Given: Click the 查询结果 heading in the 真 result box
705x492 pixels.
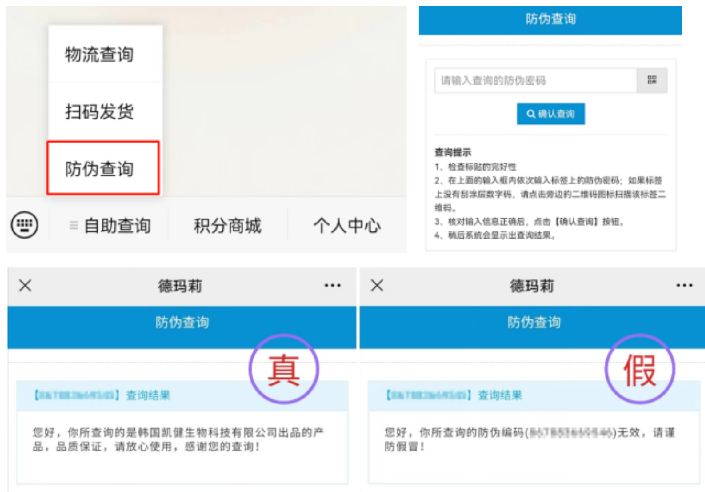Looking at the screenshot, I should tap(148, 396).
